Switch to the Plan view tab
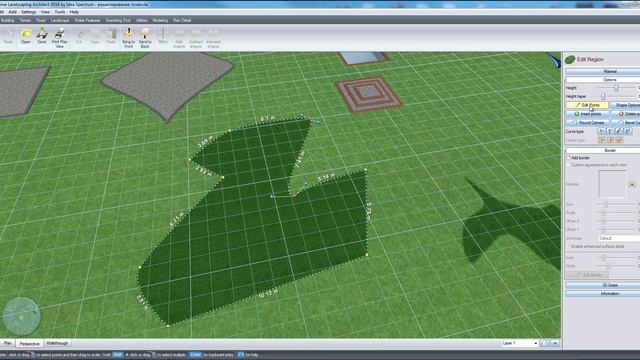Screen dimensions: 640x360 click(x=8, y=343)
